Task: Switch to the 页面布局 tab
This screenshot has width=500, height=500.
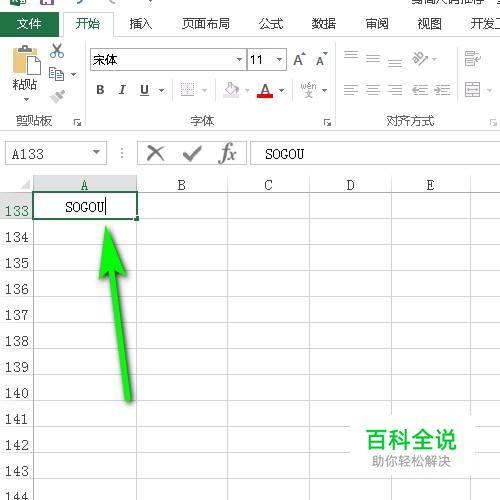Action: 206,24
